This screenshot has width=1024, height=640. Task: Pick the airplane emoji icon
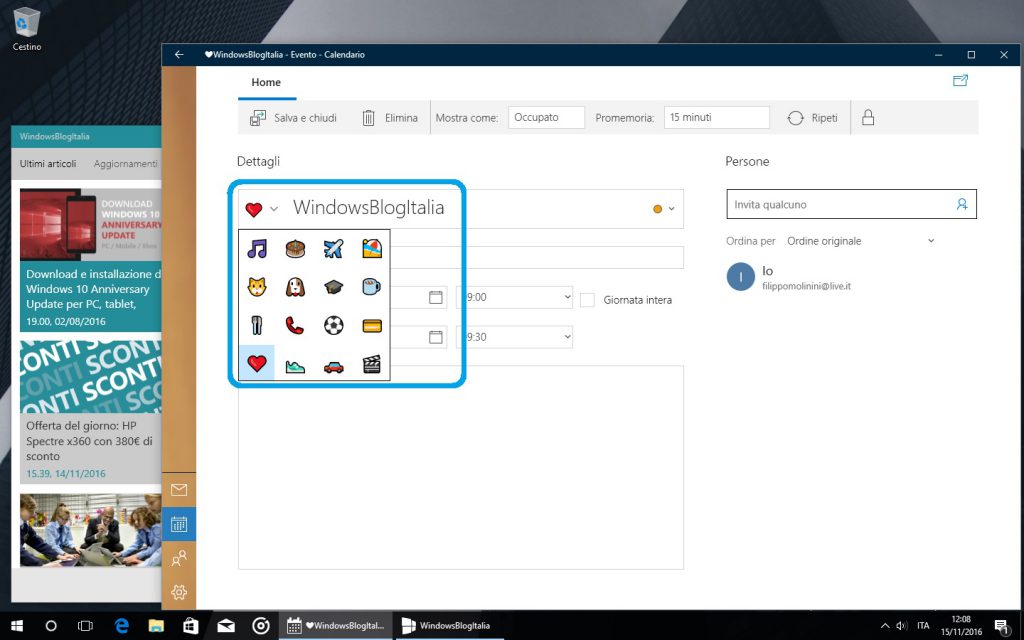[x=333, y=248]
